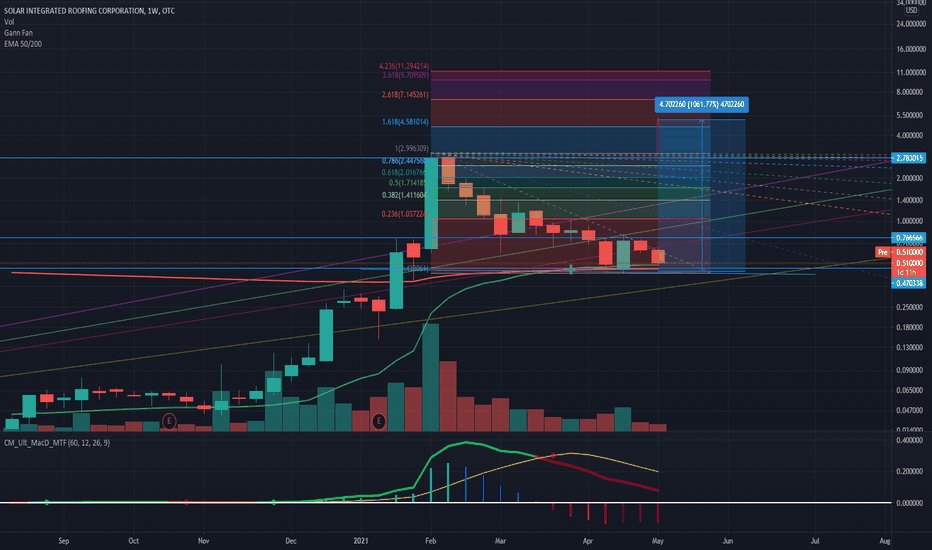
Task: Click the USD currency label on price axis
Action: pyautogui.click(x=911, y=11)
